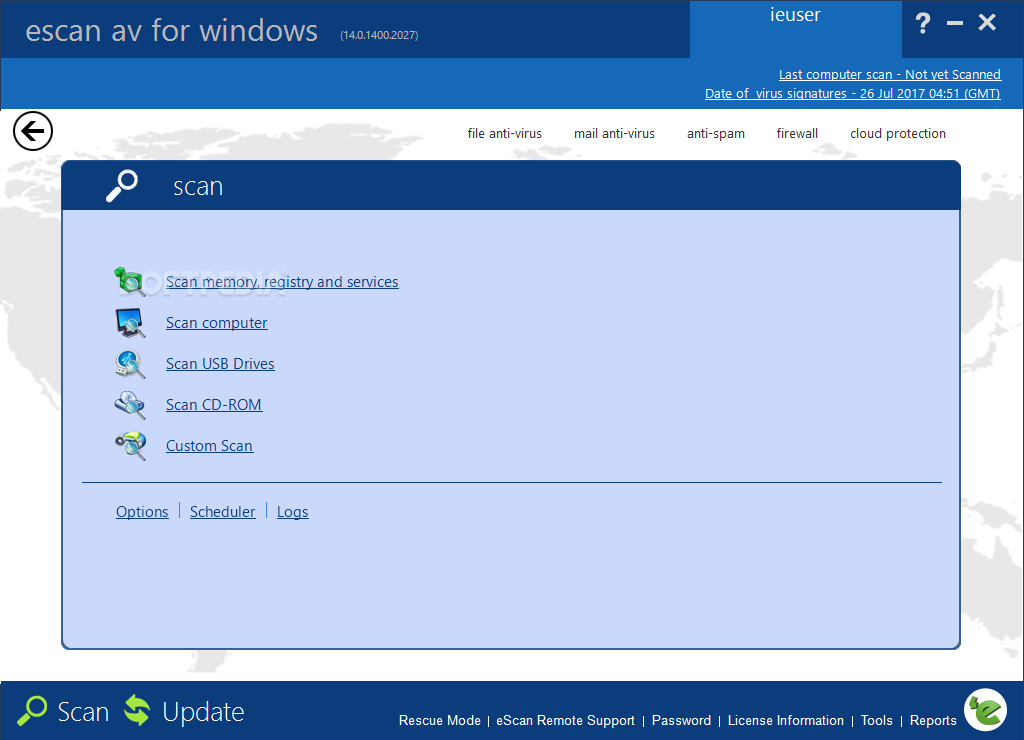
Task: Click the Scan CD-ROM link
Action: pyautogui.click(x=214, y=405)
